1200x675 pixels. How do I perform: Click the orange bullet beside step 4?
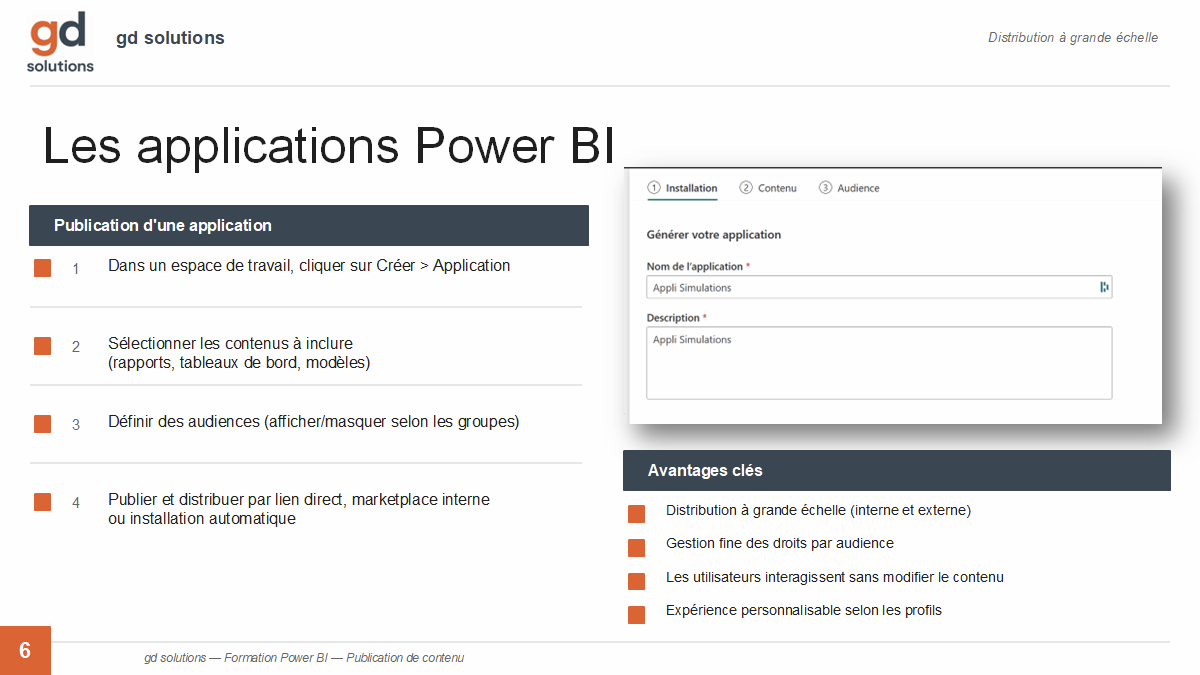[x=42, y=502]
